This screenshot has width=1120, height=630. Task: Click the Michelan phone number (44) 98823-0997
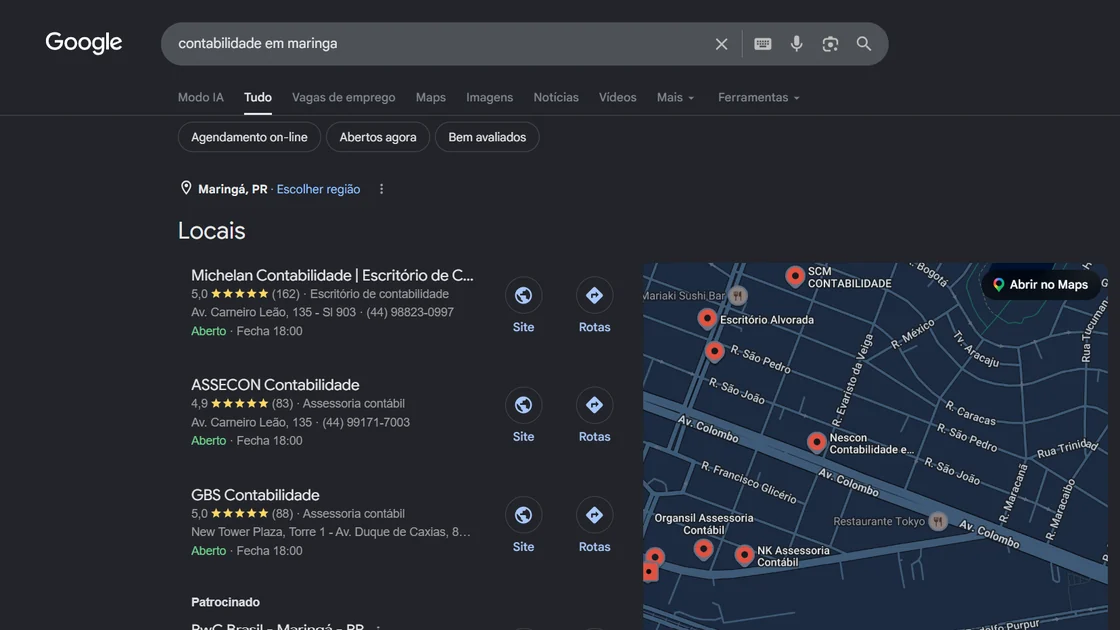coord(410,312)
